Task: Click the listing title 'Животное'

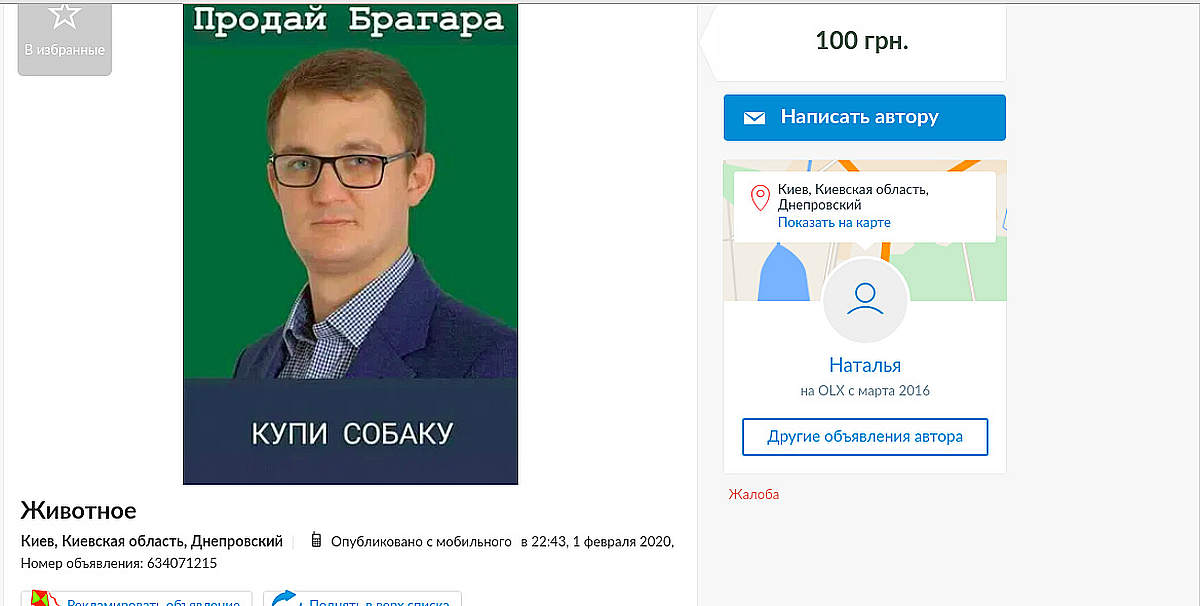Action: point(78,510)
